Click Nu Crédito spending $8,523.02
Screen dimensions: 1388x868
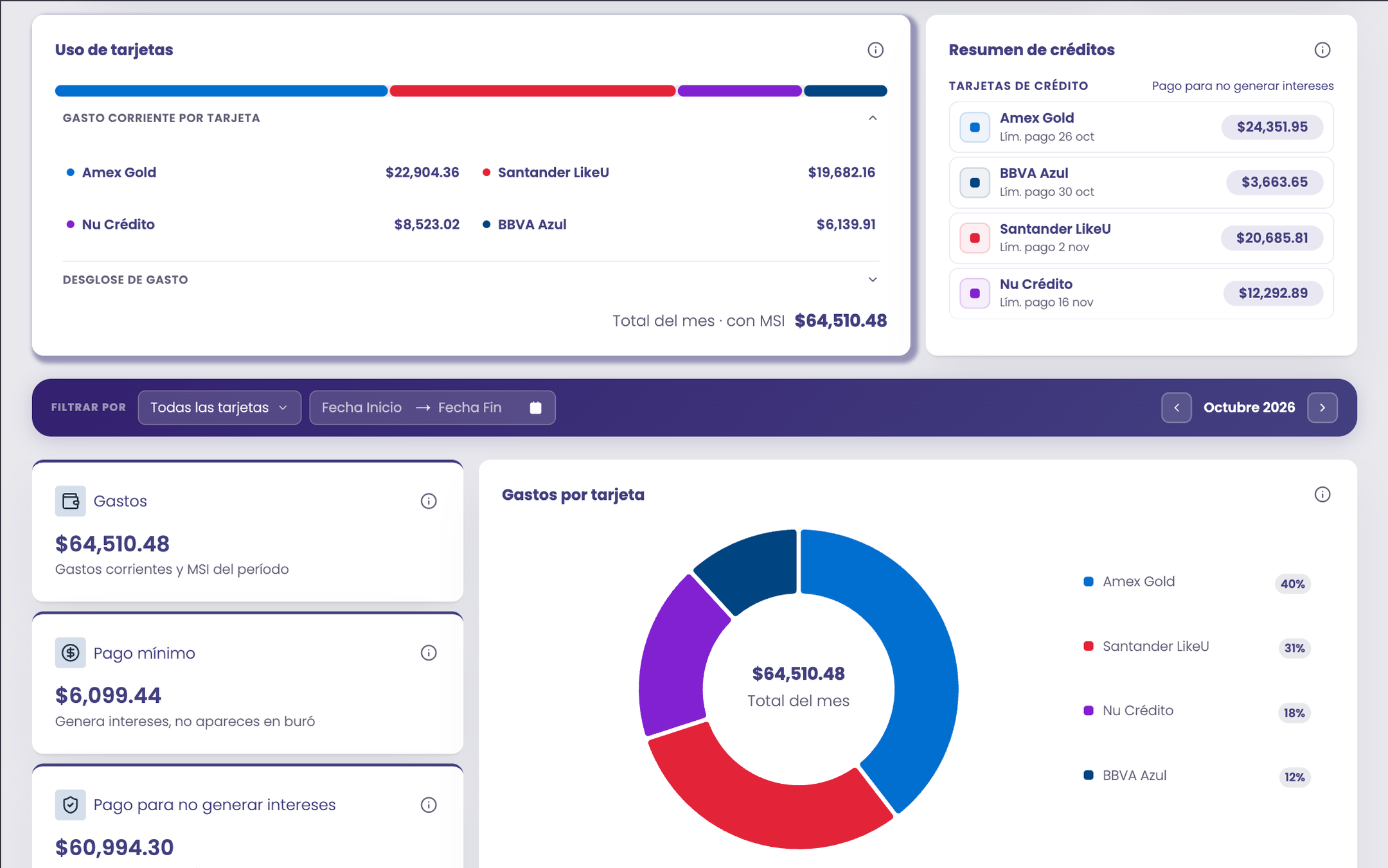point(427,225)
